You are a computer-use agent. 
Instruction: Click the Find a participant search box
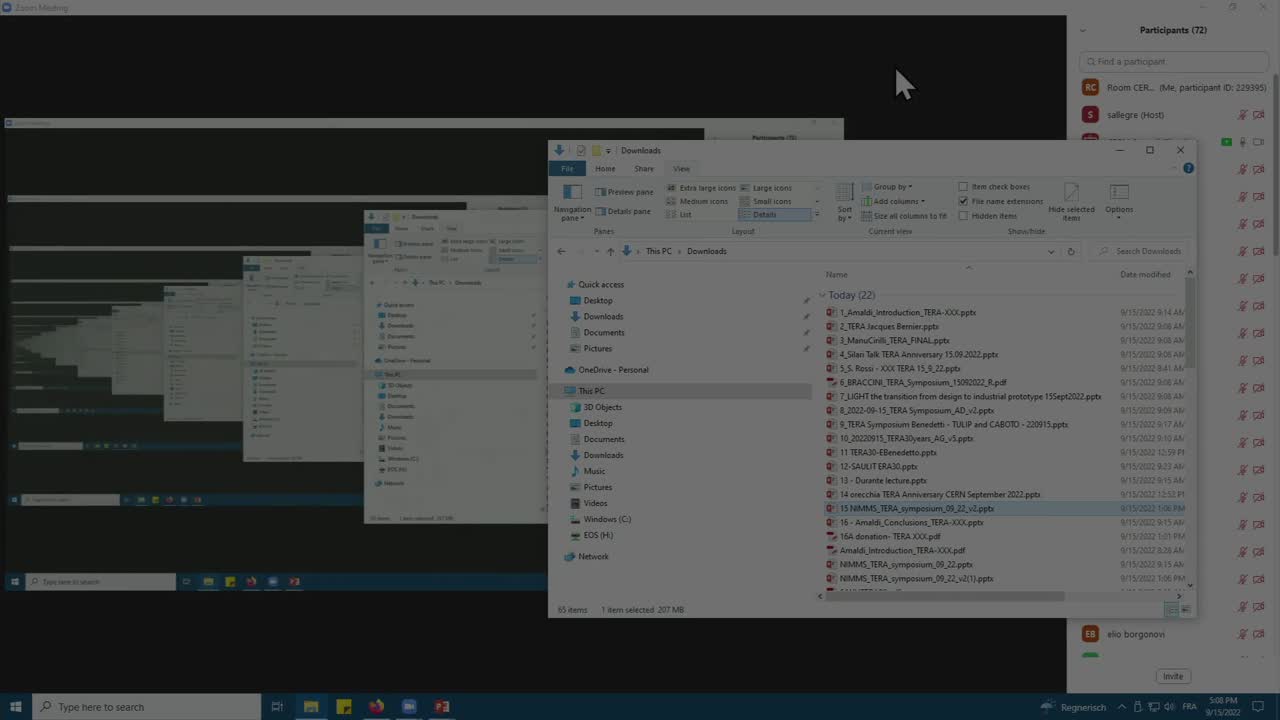coord(1174,61)
